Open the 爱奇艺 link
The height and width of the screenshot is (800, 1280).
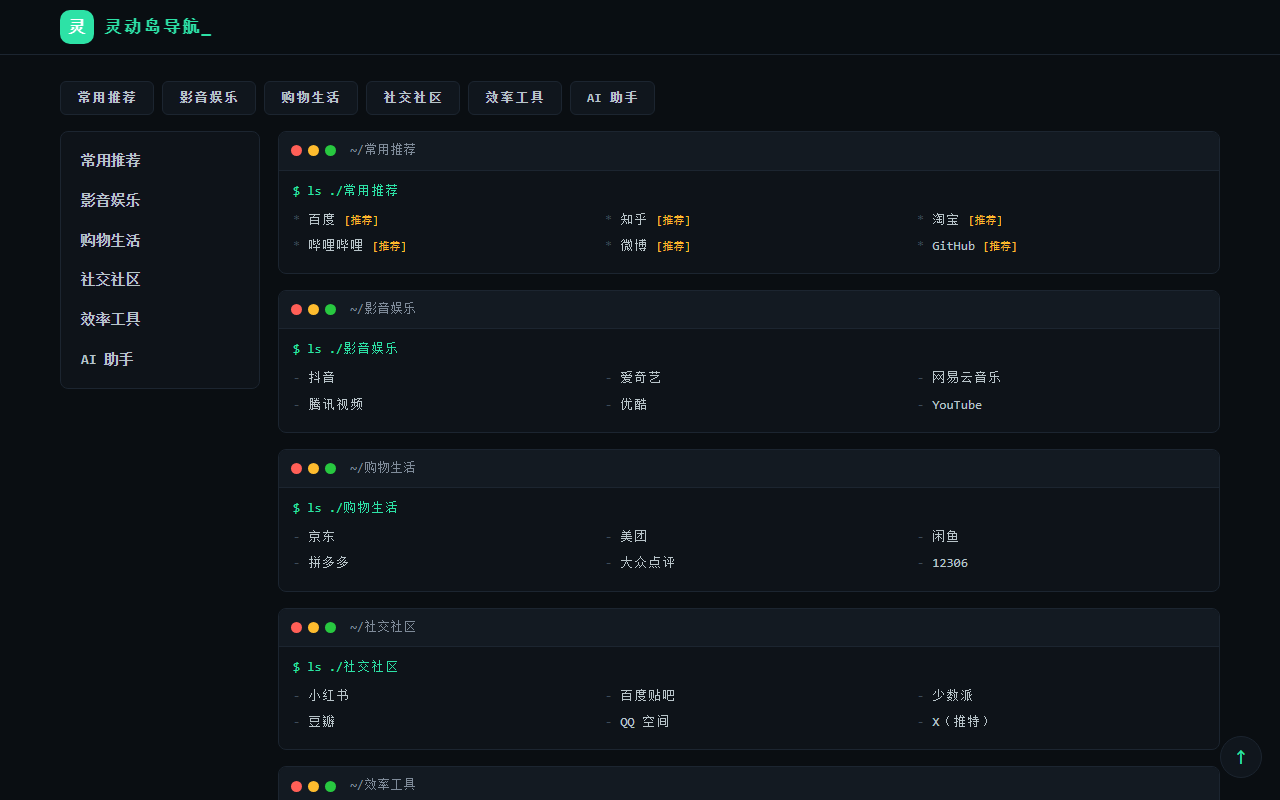[641, 378]
